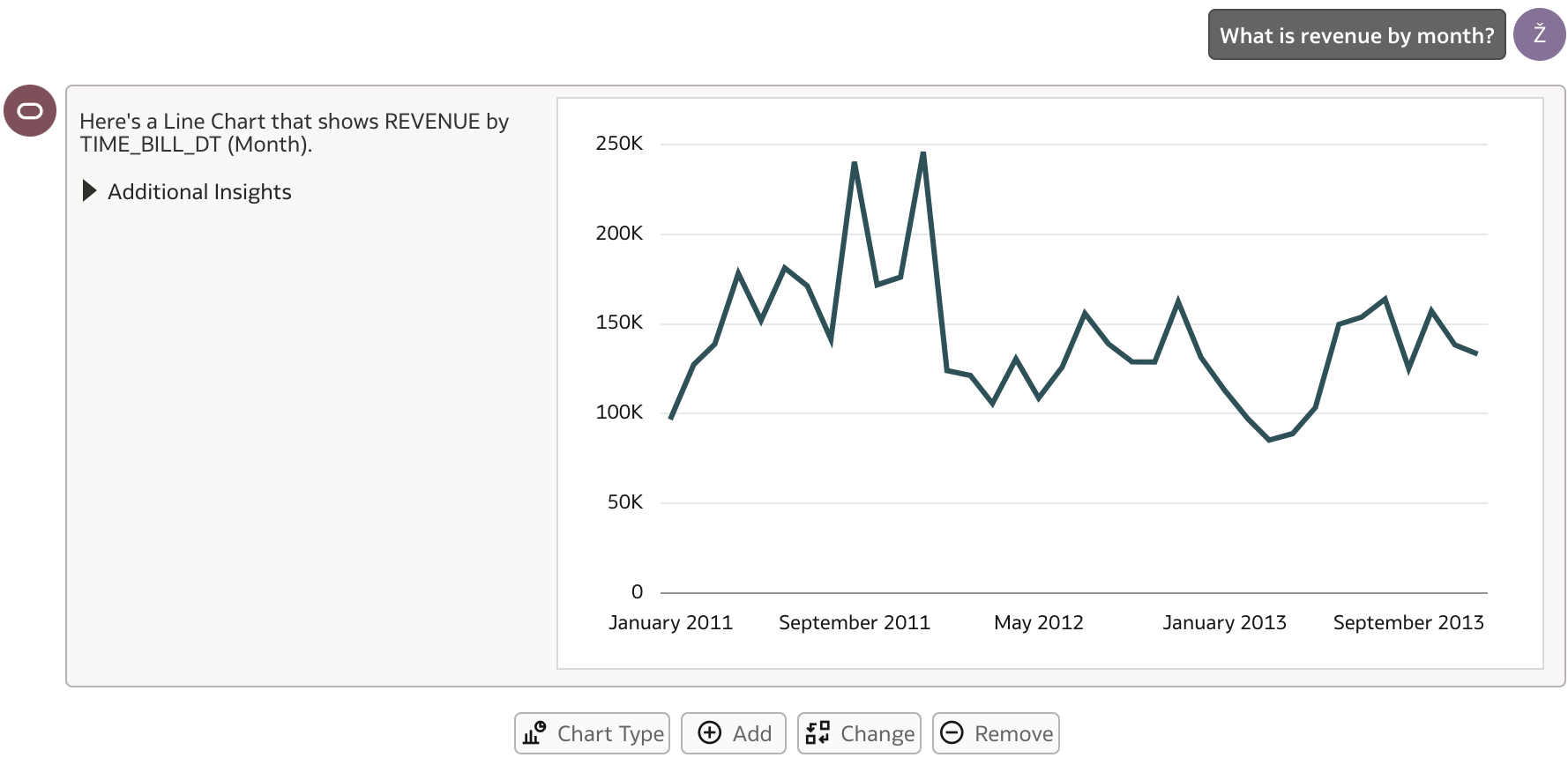Click the "January 2011" axis label
1568x765 pixels.
coord(670,623)
